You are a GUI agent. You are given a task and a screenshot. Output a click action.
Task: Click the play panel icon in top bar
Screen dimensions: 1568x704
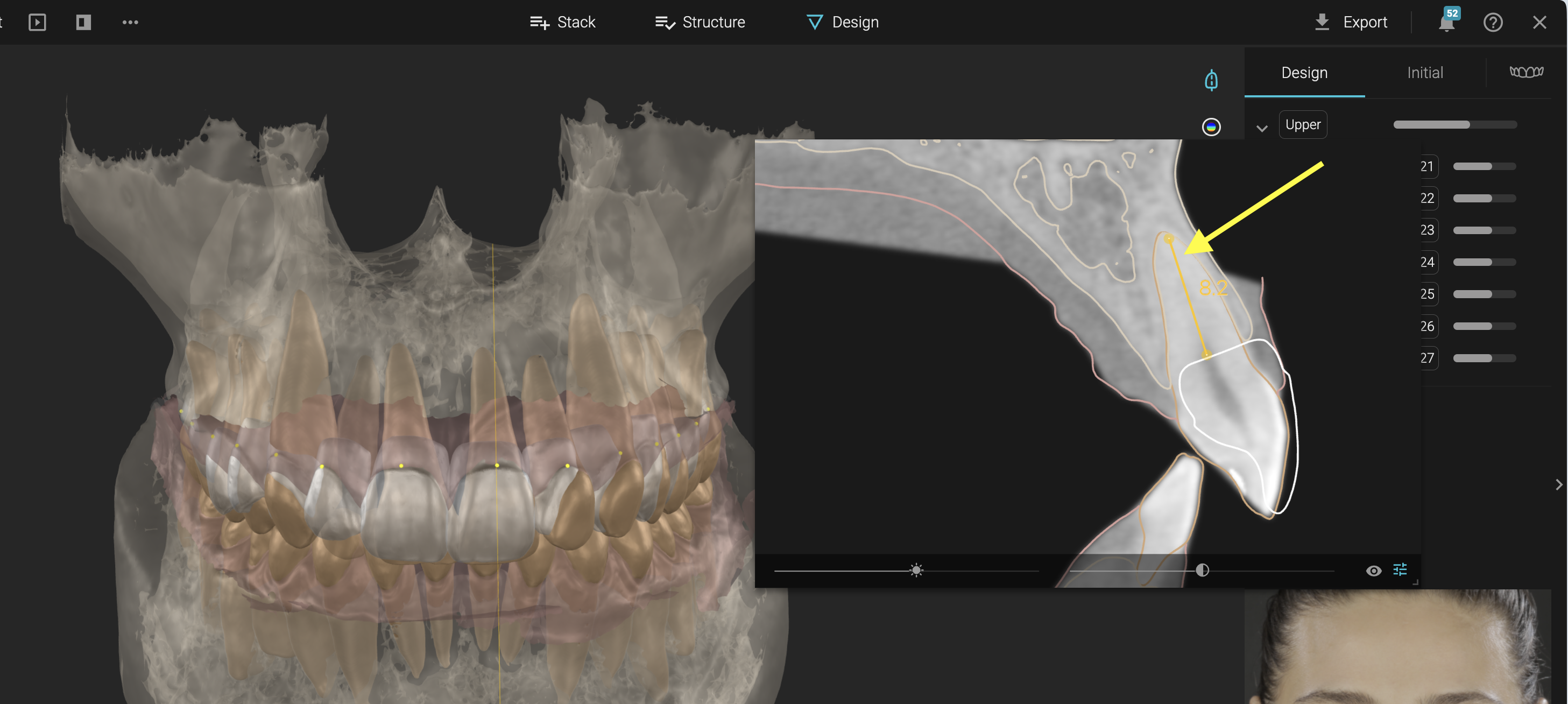click(37, 23)
